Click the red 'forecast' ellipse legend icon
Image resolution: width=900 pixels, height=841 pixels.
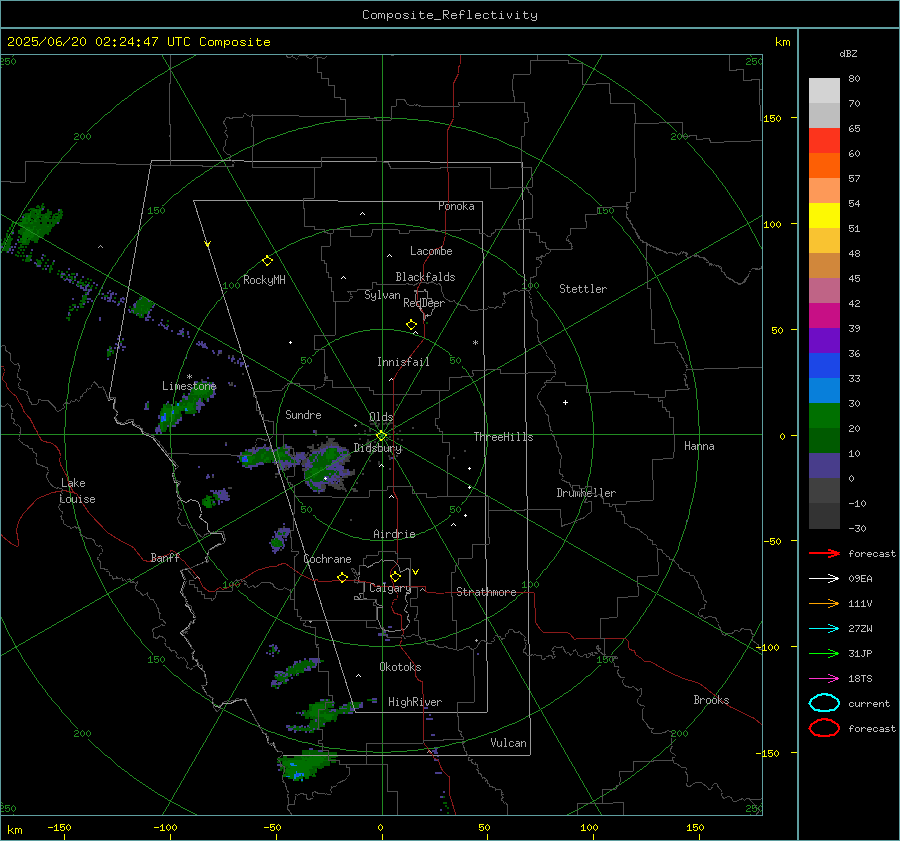(824, 728)
